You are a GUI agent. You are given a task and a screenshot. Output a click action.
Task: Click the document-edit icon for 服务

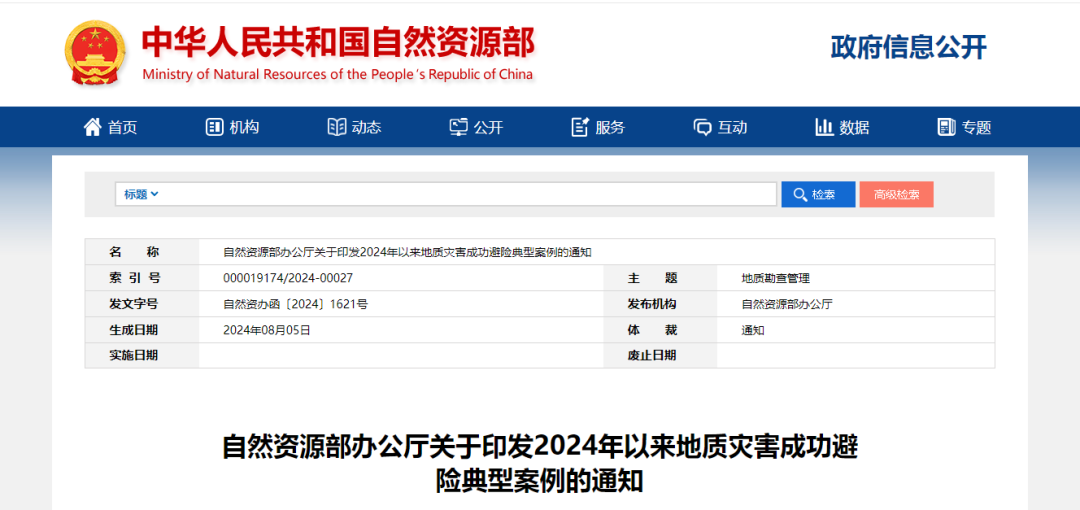tap(580, 127)
